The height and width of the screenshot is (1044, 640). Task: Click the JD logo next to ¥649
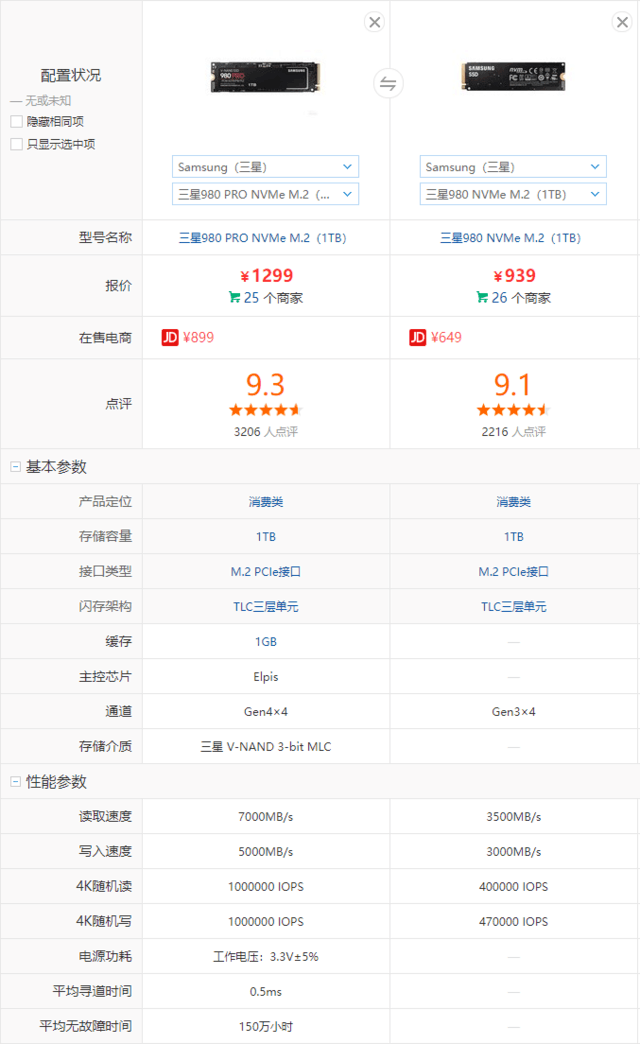(x=418, y=338)
